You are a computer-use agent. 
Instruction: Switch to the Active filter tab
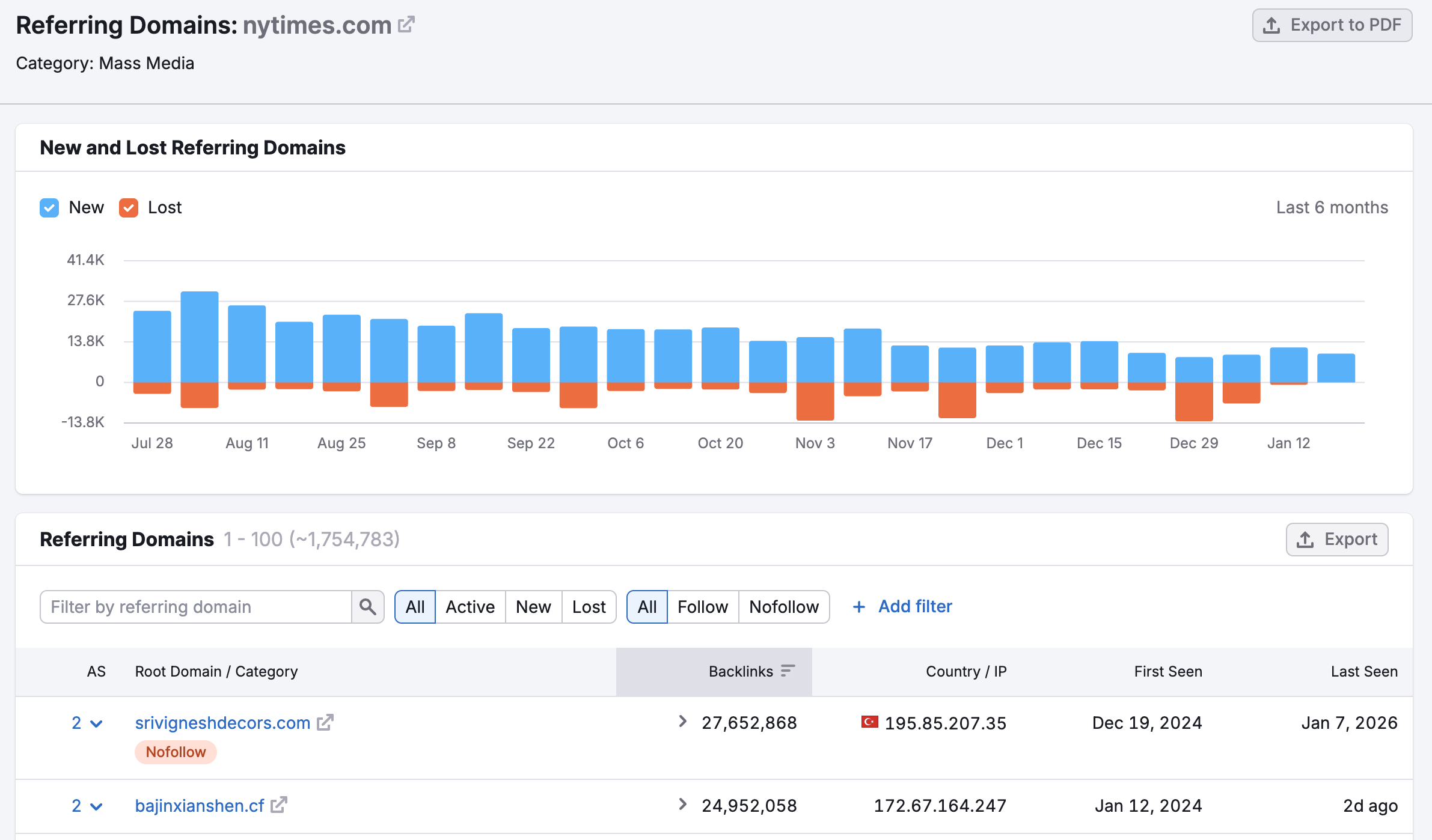coord(470,607)
